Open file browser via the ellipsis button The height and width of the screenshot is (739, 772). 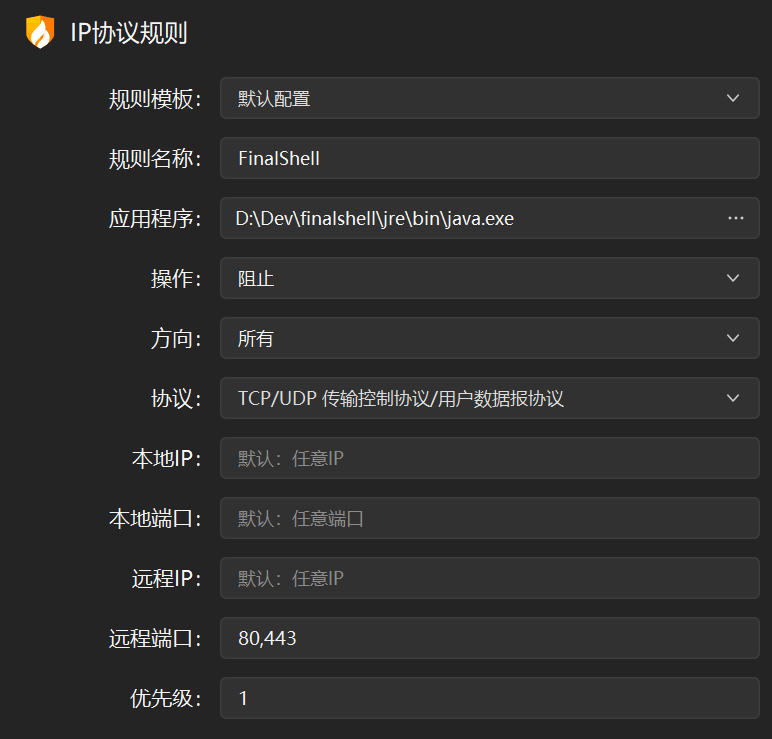pos(735,218)
